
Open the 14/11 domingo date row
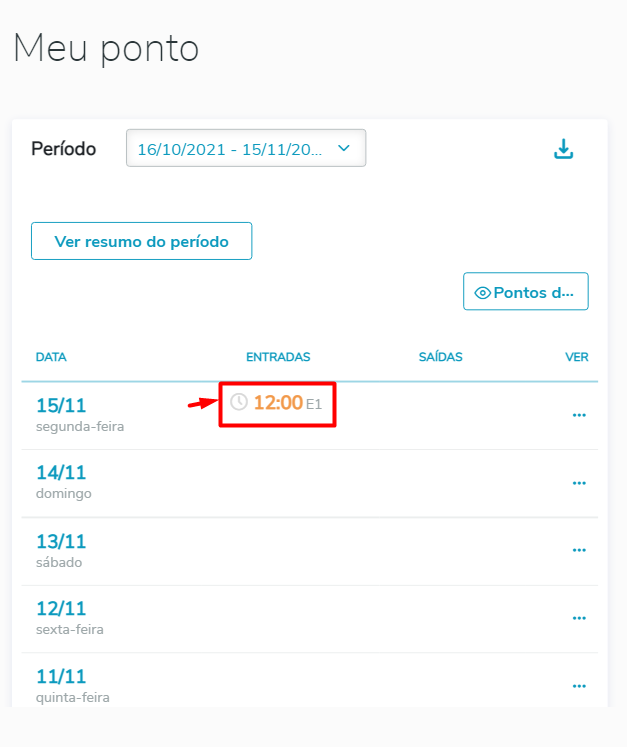click(61, 474)
